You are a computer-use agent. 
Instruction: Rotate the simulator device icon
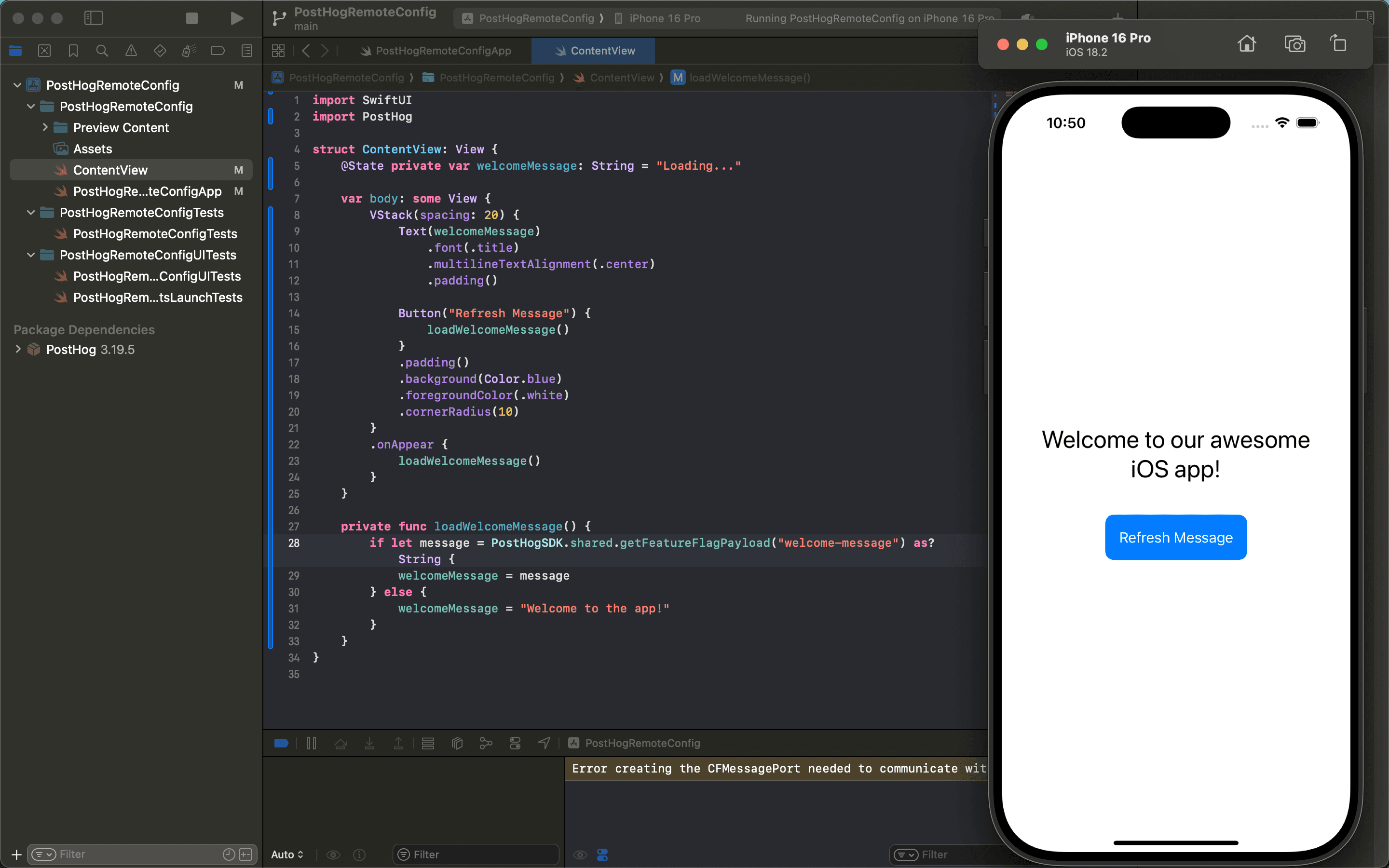(1338, 44)
